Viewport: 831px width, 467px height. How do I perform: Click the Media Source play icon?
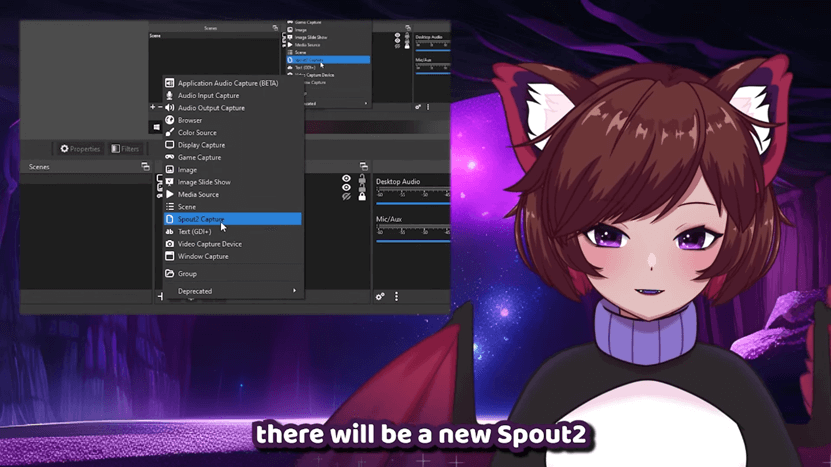click(x=170, y=194)
